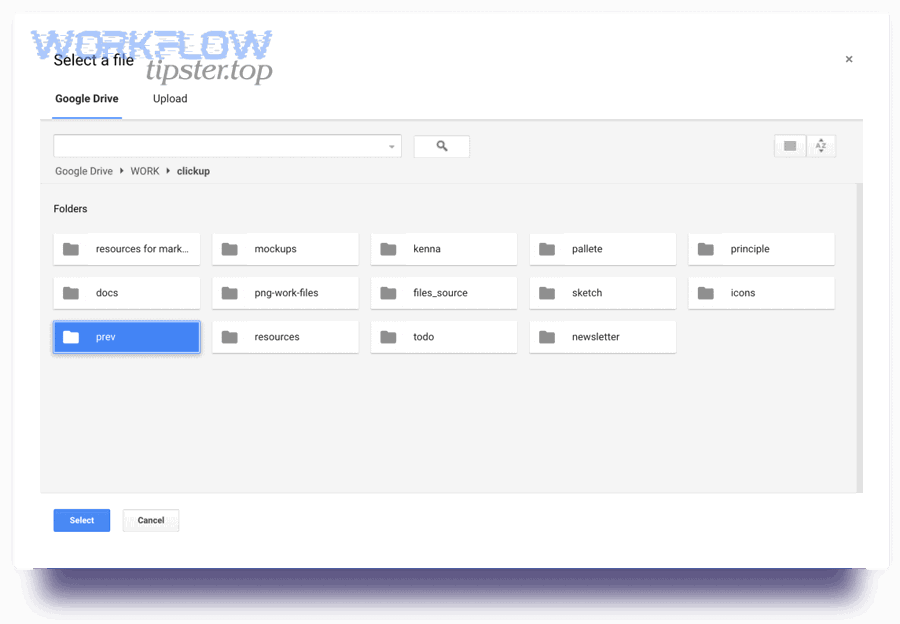Click the highlighted prev folder tile
Image resolution: width=900 pixels, height=624 pixels.
click(x=126, y=336)
